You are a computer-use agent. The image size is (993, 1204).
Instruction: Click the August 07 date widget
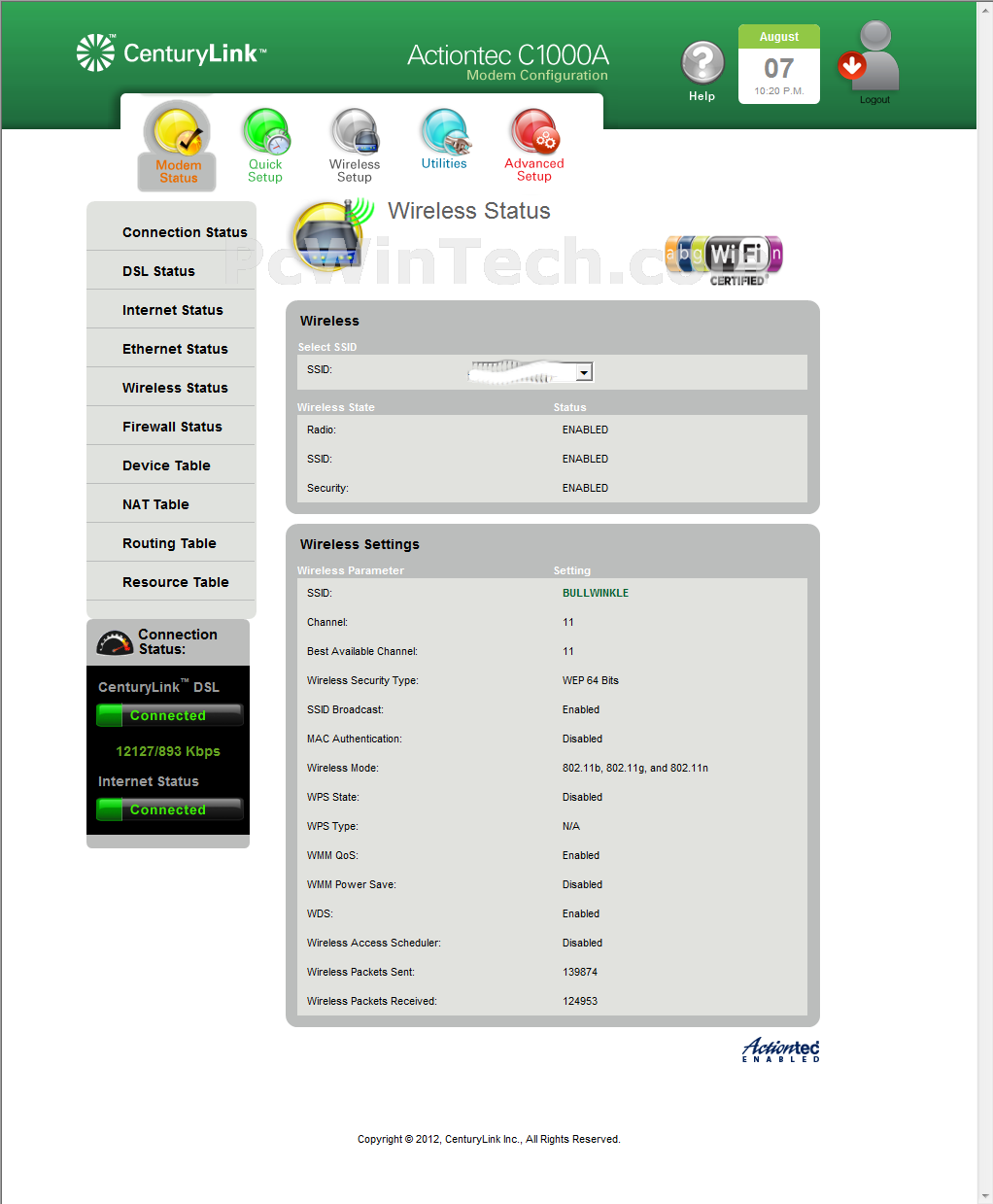click(x=779, y=64)
